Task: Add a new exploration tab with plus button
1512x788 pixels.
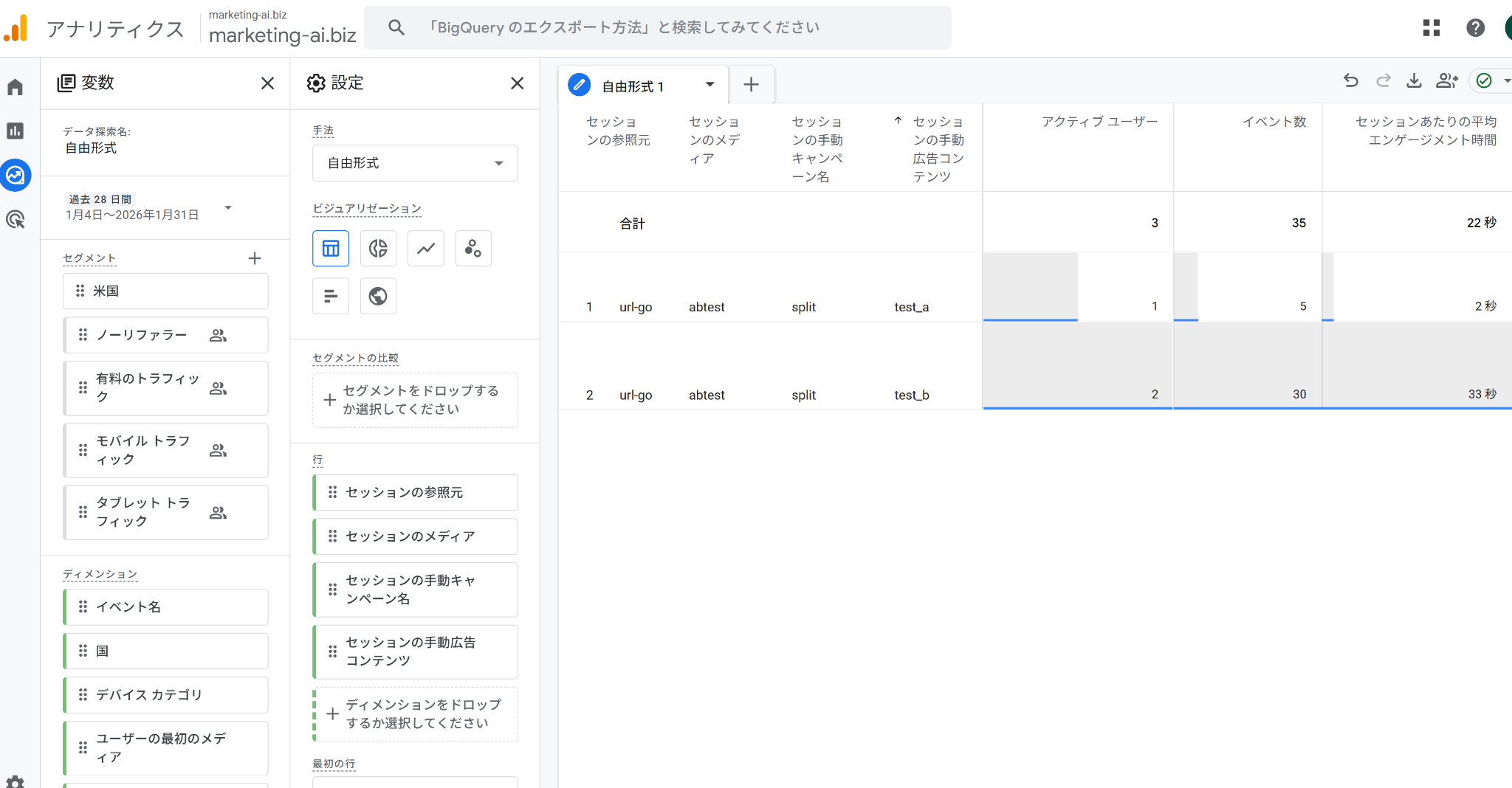Action: pos(751,84)
